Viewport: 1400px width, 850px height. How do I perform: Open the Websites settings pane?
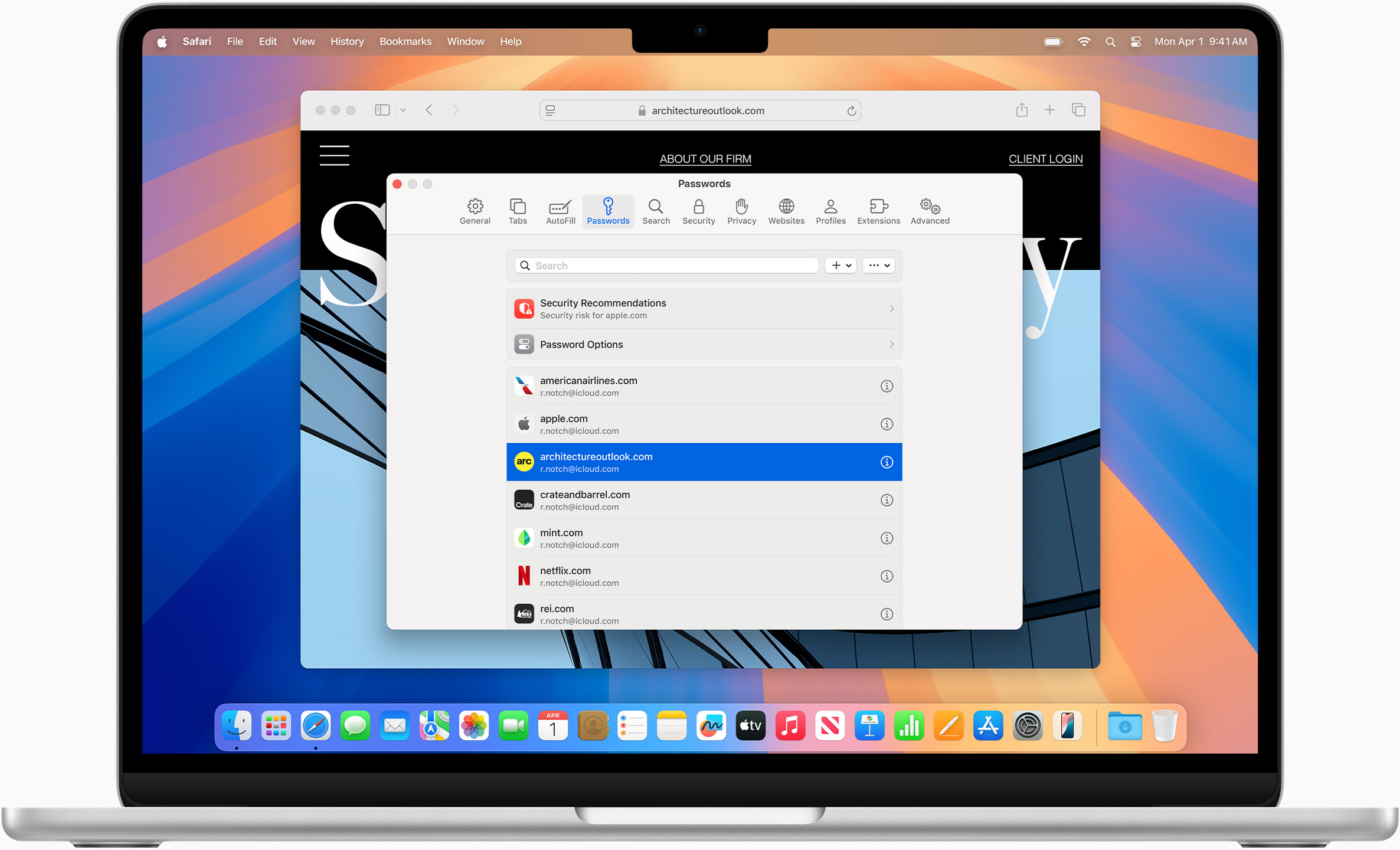point(786,211)
